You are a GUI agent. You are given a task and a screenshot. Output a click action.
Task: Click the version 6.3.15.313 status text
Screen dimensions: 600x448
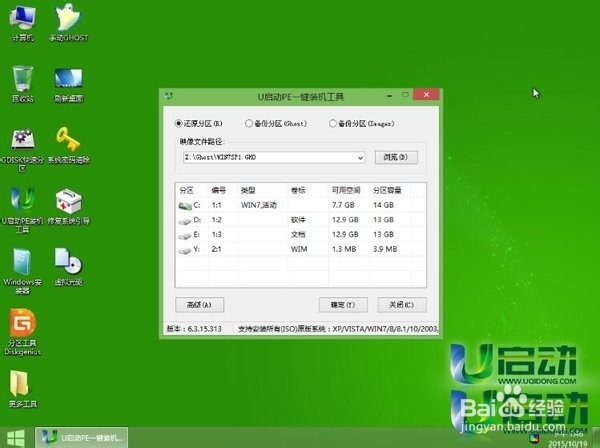pyautogui.click(x=194, y=329)
